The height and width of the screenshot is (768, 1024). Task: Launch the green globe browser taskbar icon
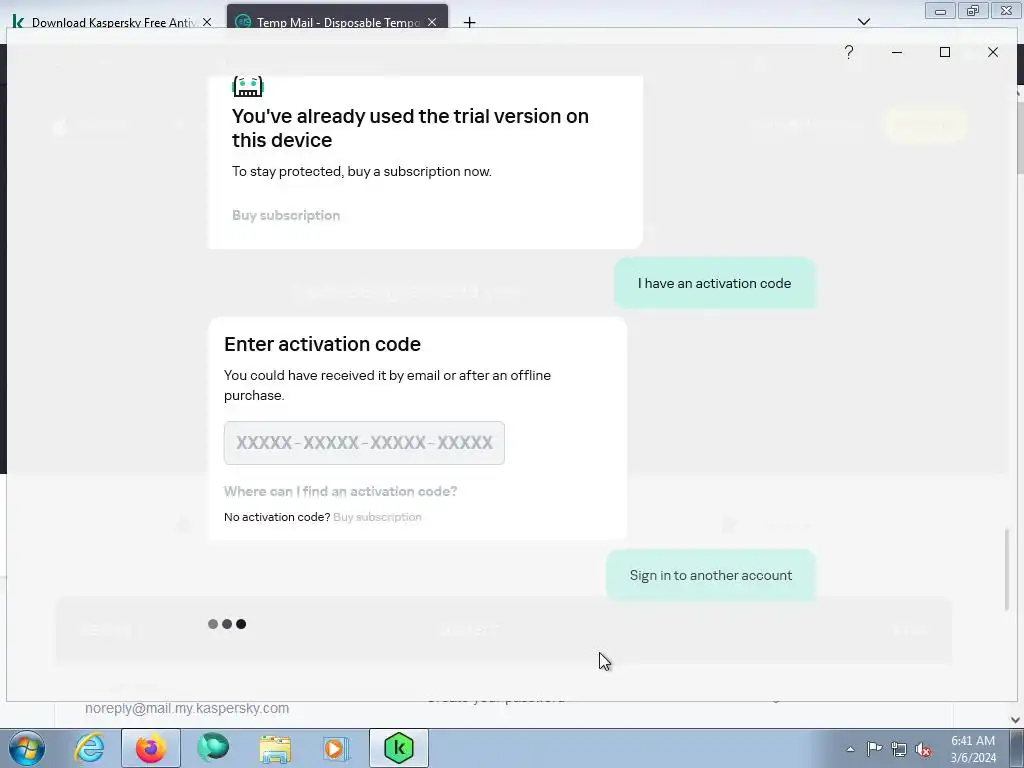pos(213,748)
